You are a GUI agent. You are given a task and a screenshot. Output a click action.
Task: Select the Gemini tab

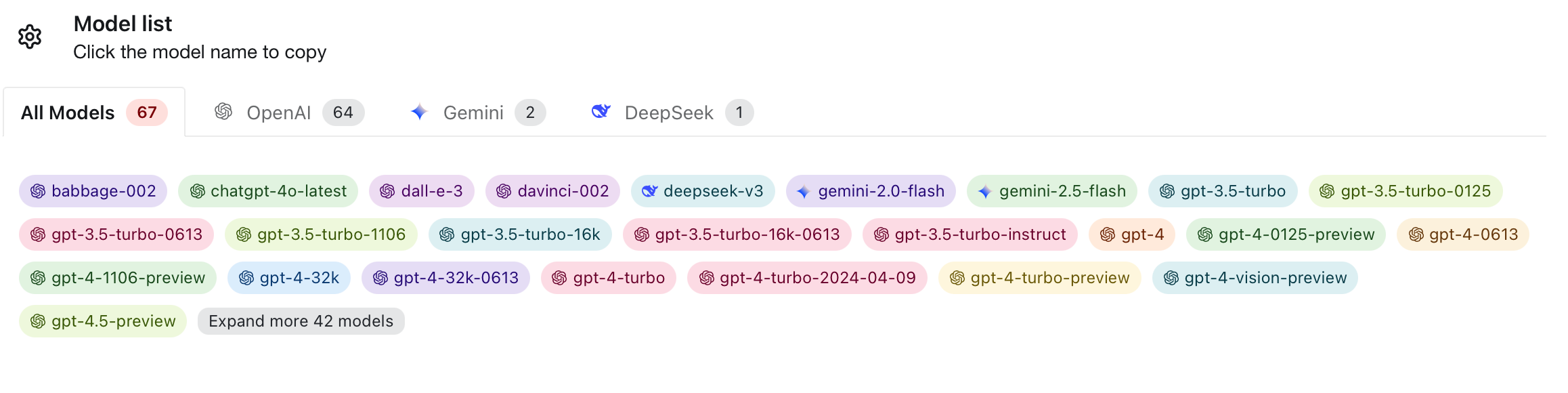(x=473, y=112)
